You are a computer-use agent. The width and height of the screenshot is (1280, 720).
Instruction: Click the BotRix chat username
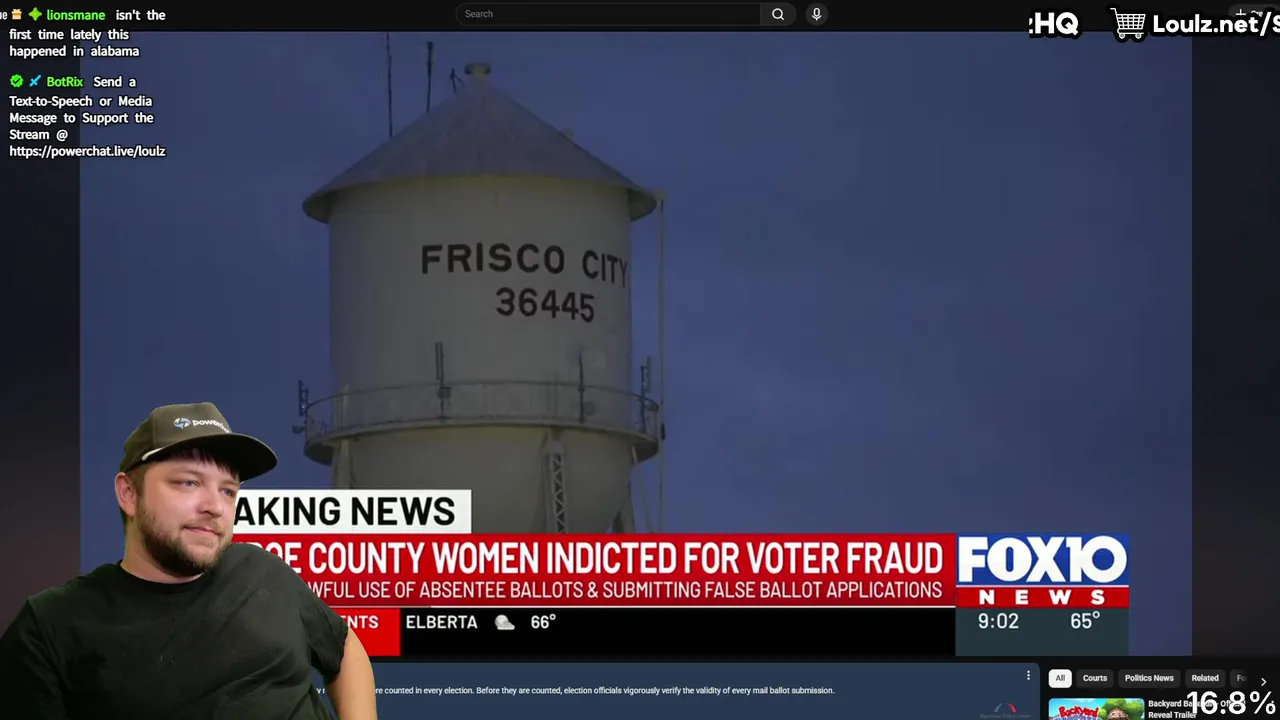point(64,82)
